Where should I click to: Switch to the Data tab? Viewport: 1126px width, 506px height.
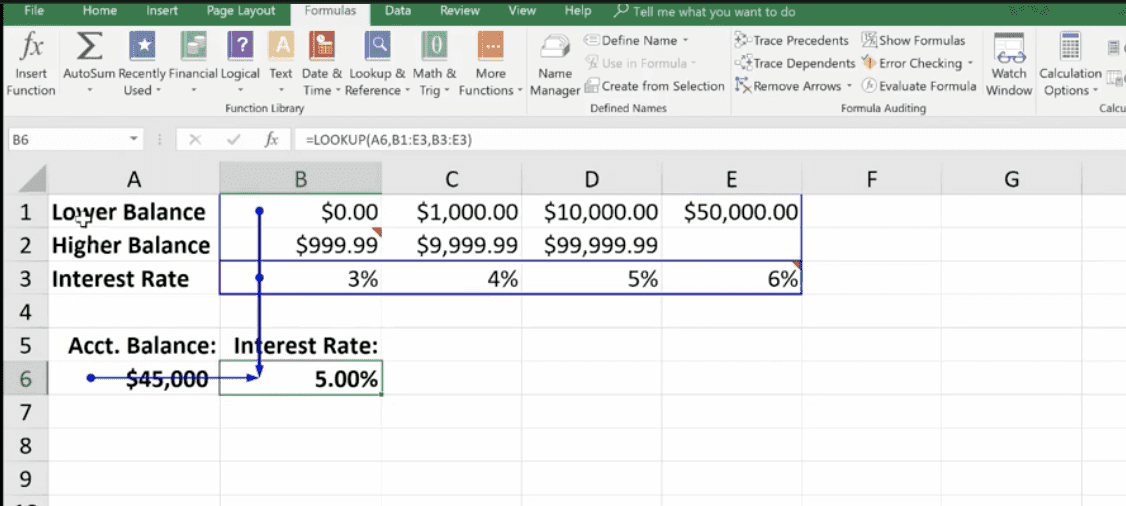click(398, 11)
